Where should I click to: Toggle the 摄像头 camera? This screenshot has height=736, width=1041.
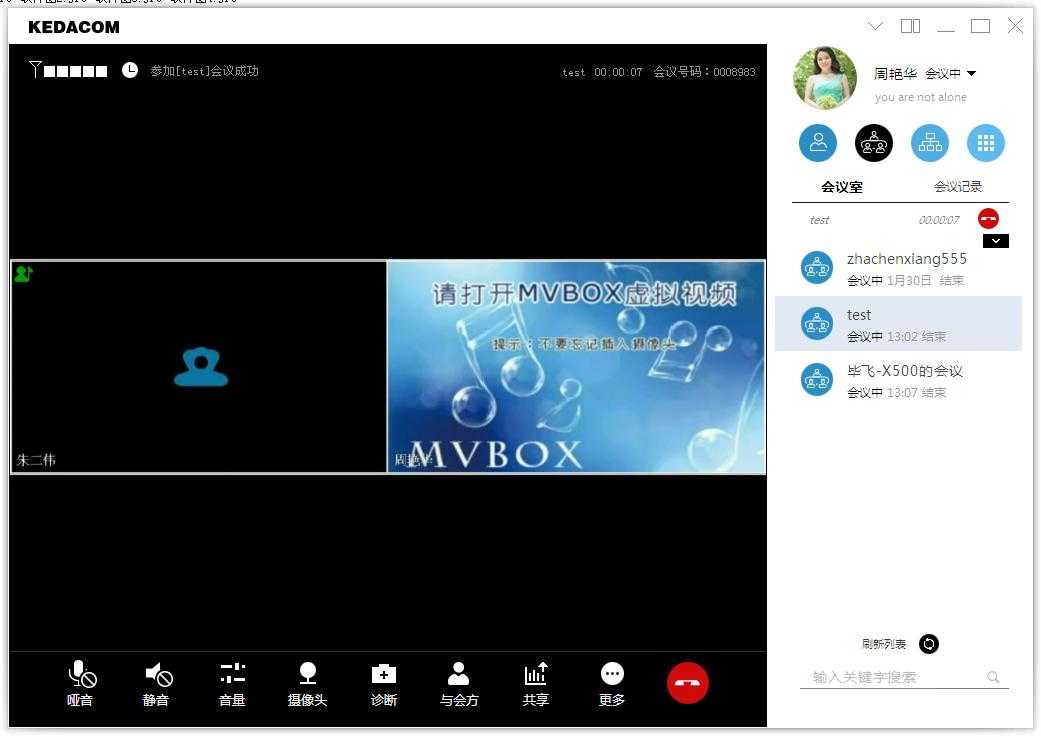pos(307,684)
